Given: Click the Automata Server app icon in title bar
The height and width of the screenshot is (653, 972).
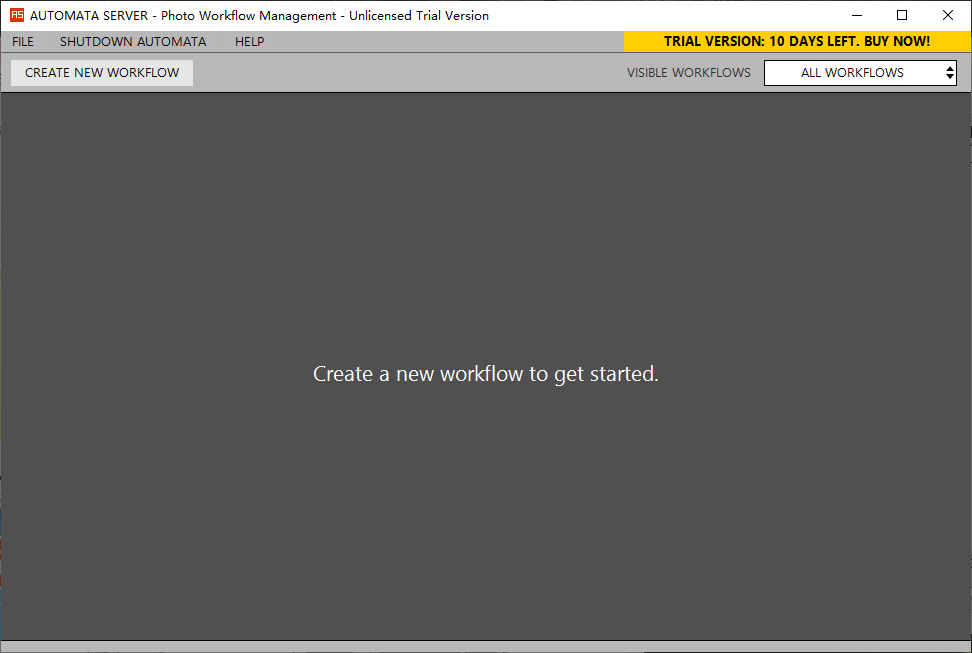Looking at the screenshot, I should (x=17, y=15).
